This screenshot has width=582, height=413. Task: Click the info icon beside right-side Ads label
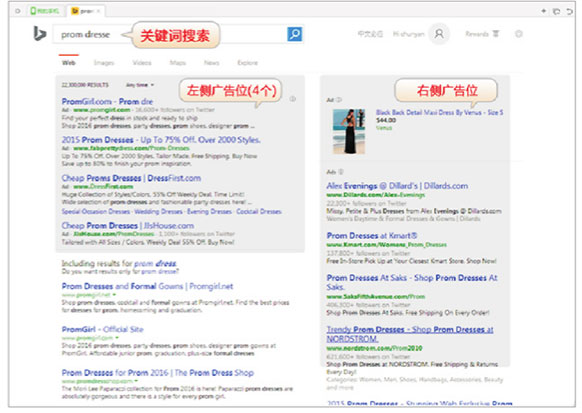pos(341,172)
